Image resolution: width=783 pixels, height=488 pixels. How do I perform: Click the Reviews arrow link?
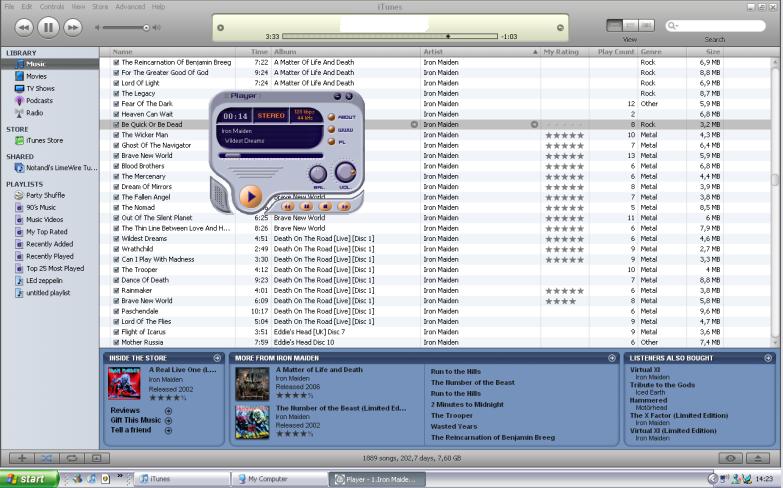(168, 411)
